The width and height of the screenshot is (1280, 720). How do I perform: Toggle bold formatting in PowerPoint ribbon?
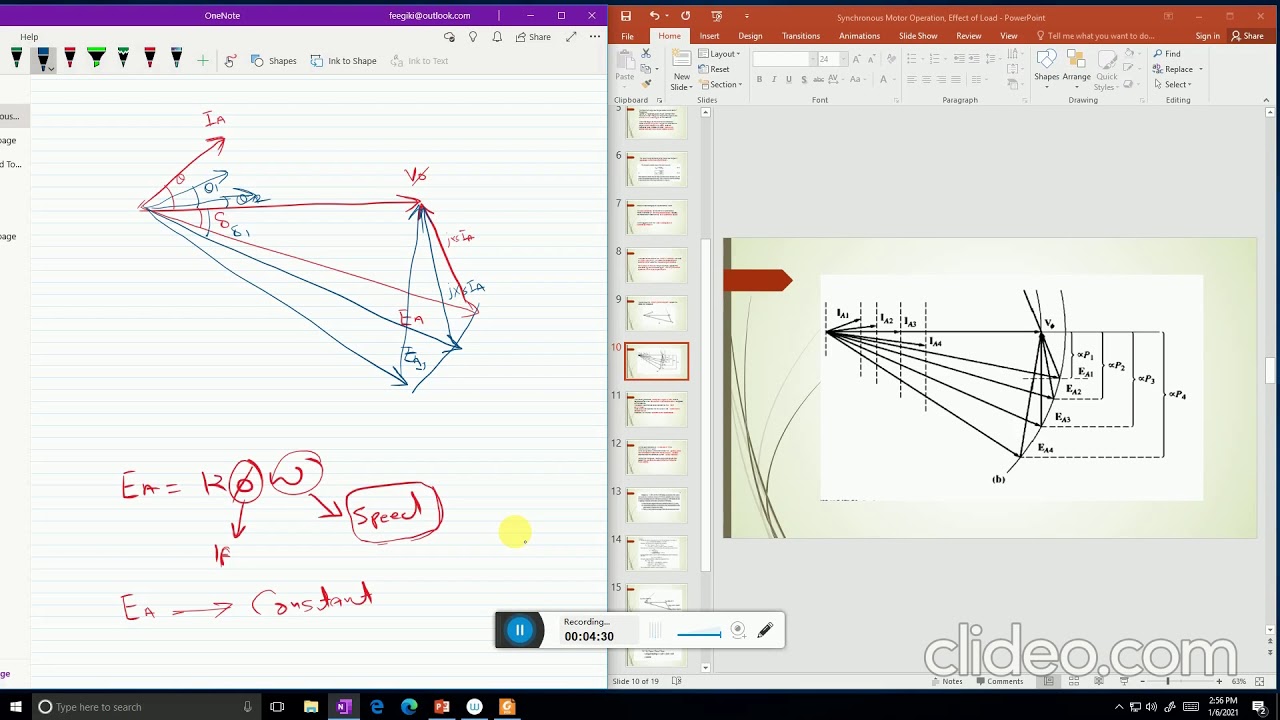tap(759, 79)
